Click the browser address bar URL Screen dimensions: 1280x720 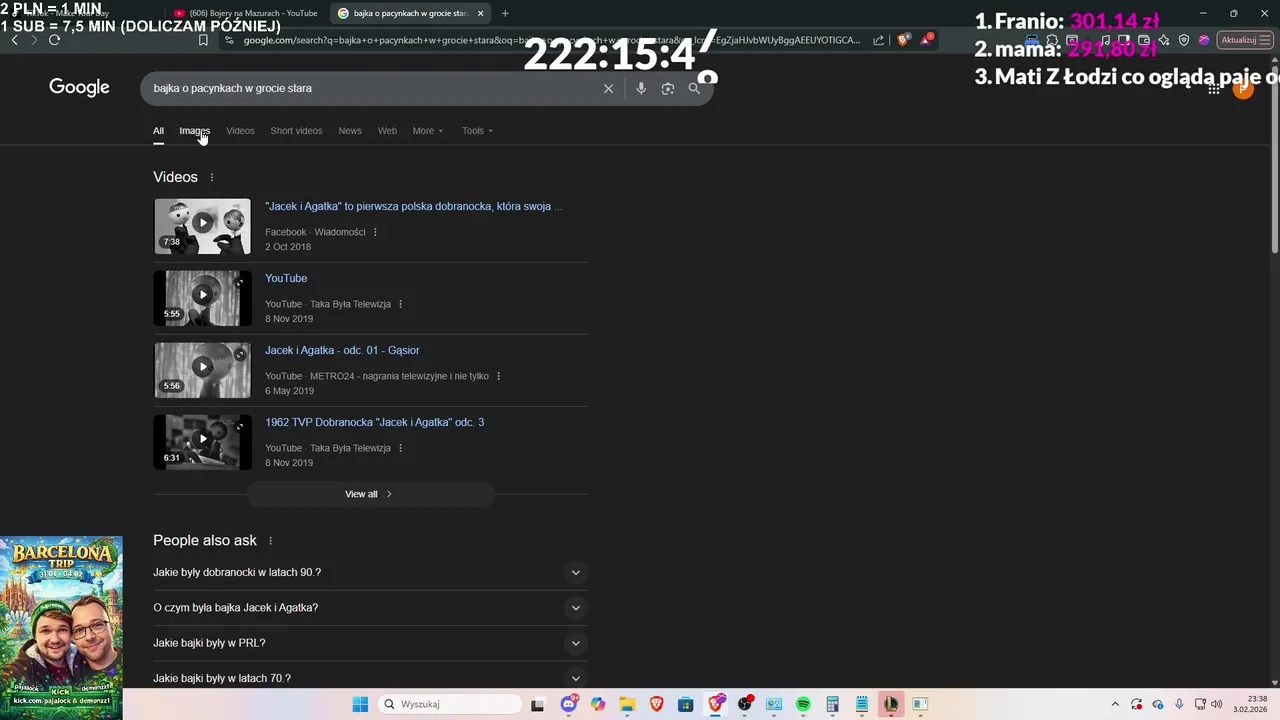point(550,40)
